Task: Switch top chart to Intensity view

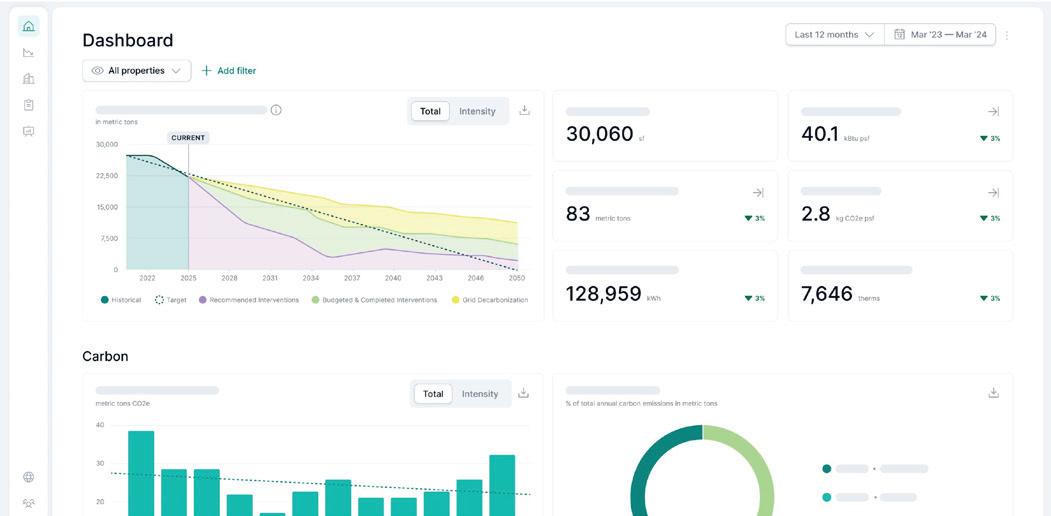Action: click(477, 111)
